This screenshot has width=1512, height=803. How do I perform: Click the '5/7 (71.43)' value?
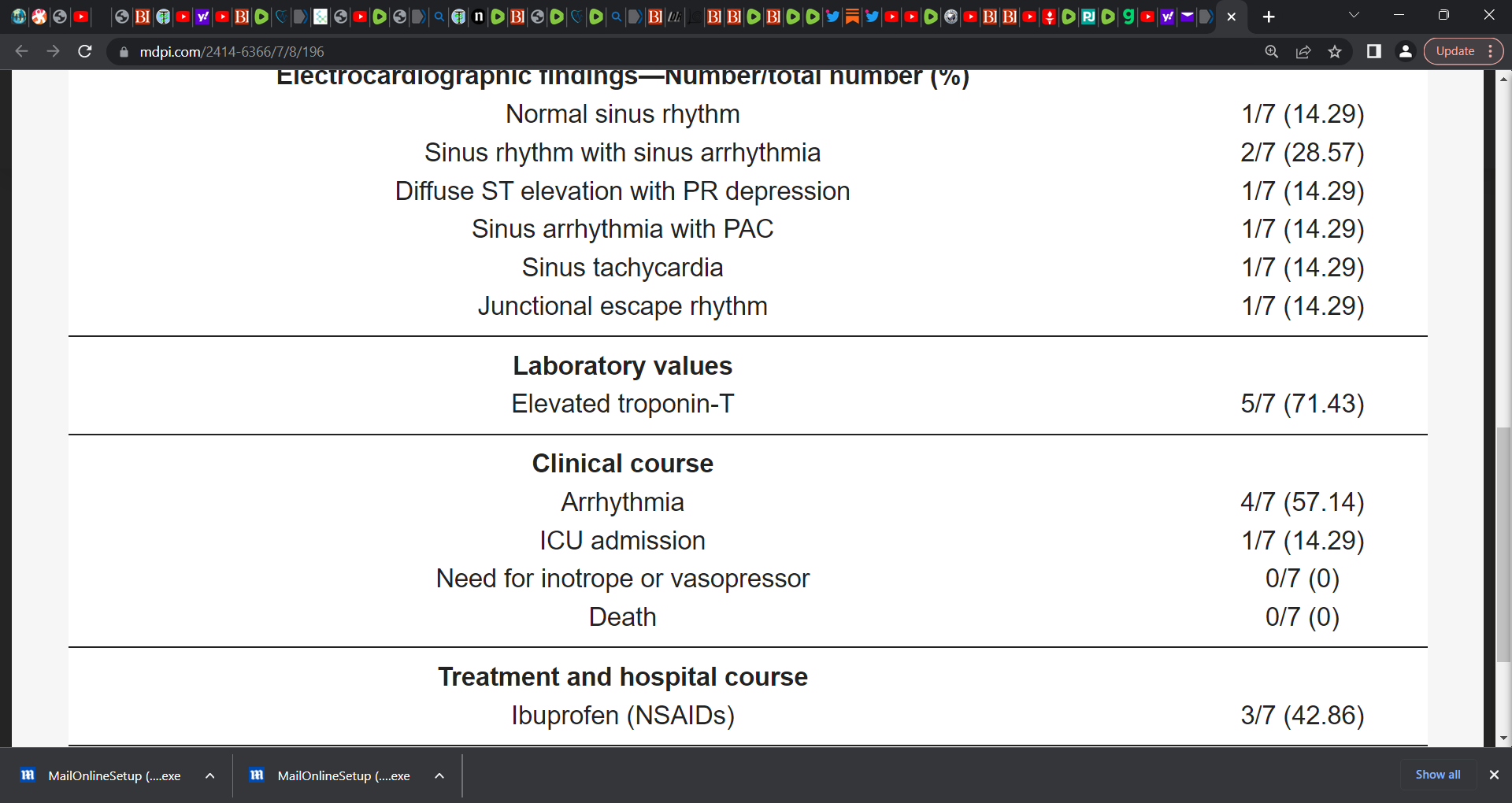click(1303, 404)
